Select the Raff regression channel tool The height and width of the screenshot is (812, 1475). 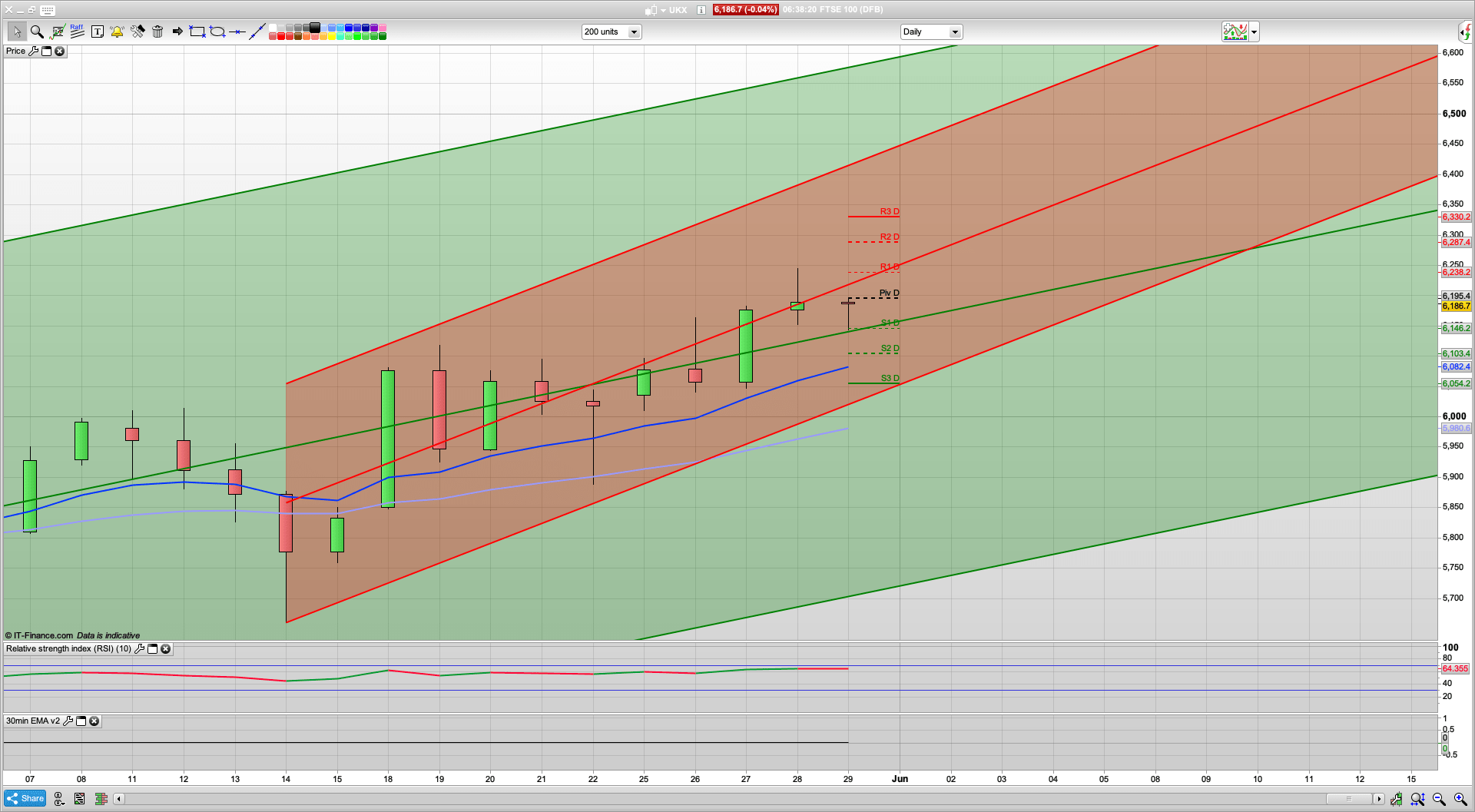tap(77, 31)
